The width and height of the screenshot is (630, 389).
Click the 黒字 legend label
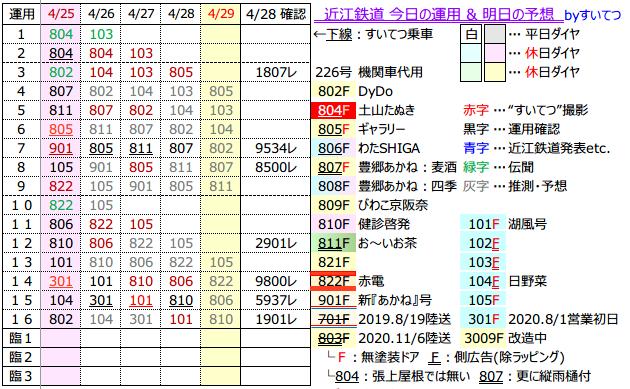[x=476, y=129]
